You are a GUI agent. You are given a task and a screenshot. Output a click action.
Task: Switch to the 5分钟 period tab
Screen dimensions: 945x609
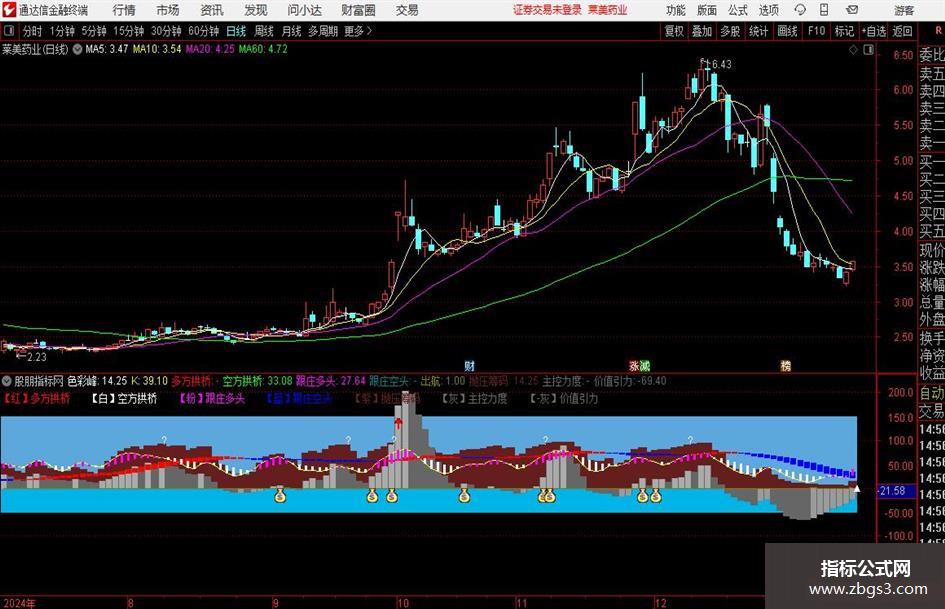(93, 31)
